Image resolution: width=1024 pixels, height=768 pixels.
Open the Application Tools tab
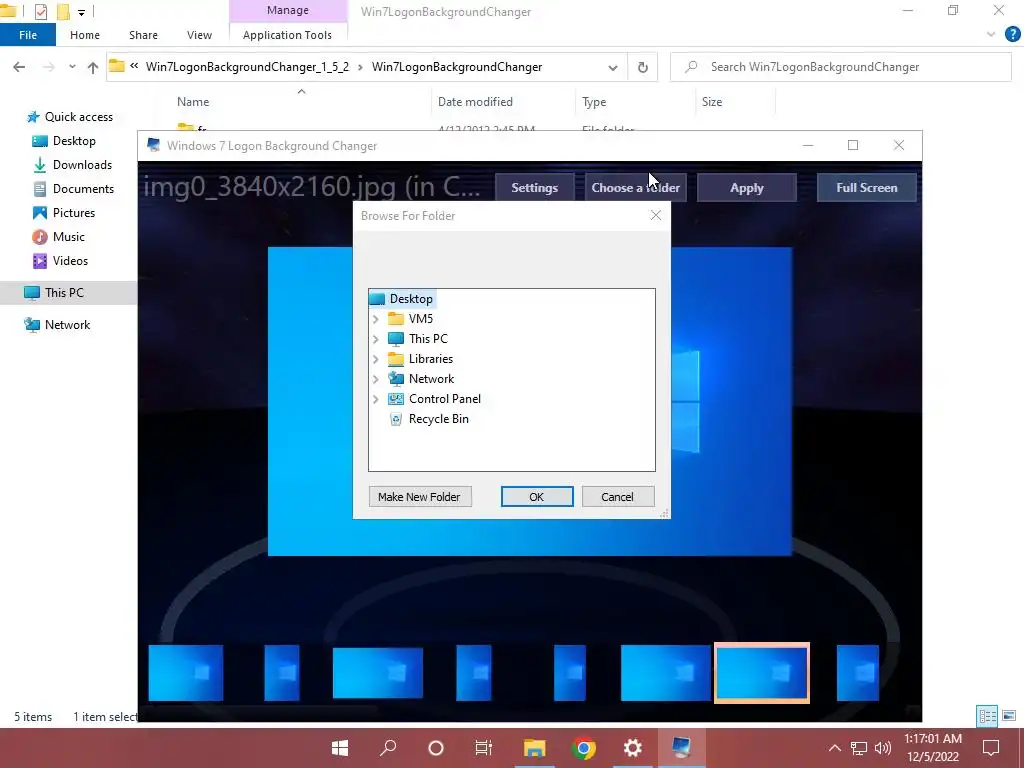(287, 35)
